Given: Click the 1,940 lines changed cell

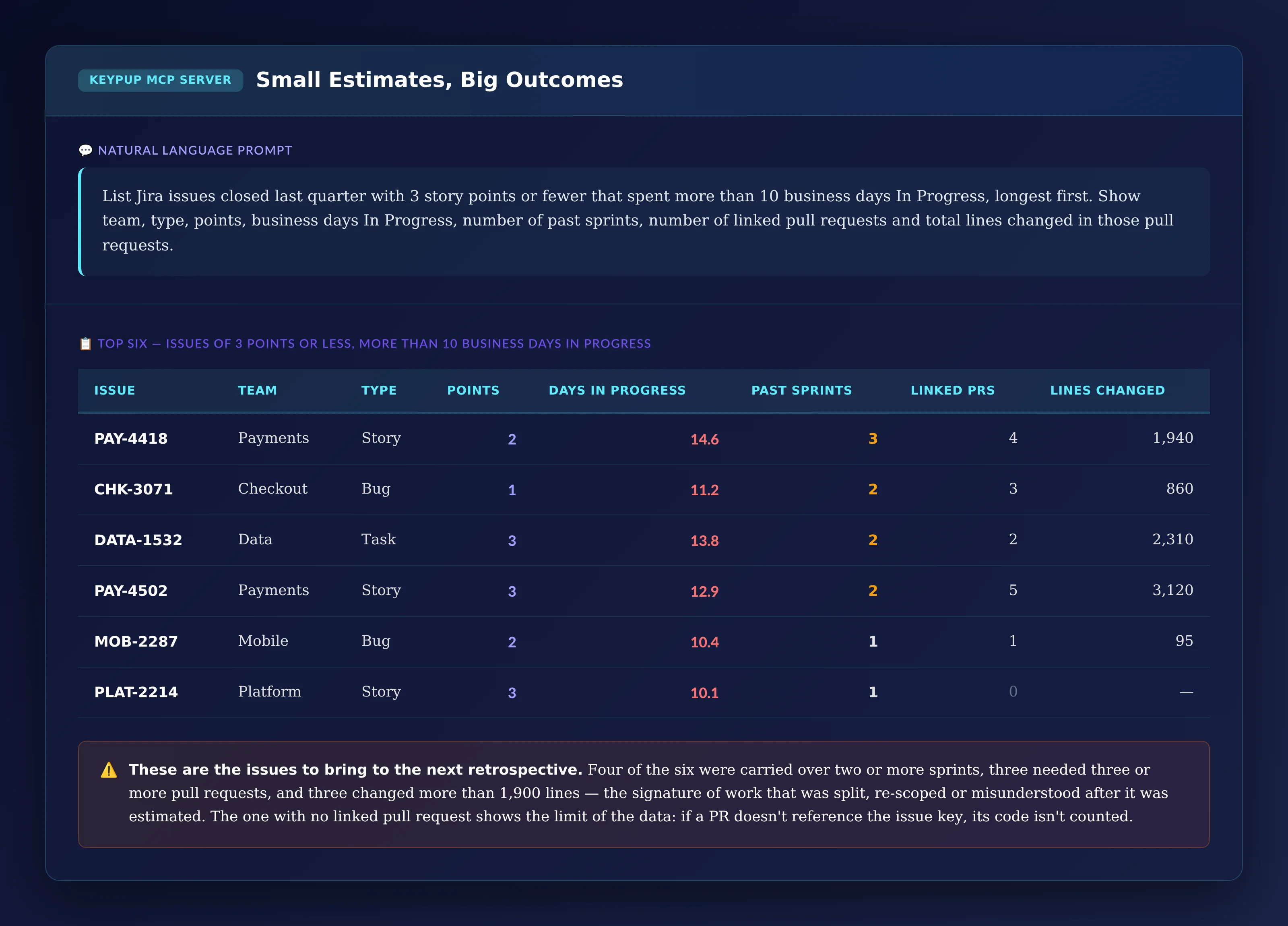Looking at the screenshot, I should click(x=1173, y=438).
